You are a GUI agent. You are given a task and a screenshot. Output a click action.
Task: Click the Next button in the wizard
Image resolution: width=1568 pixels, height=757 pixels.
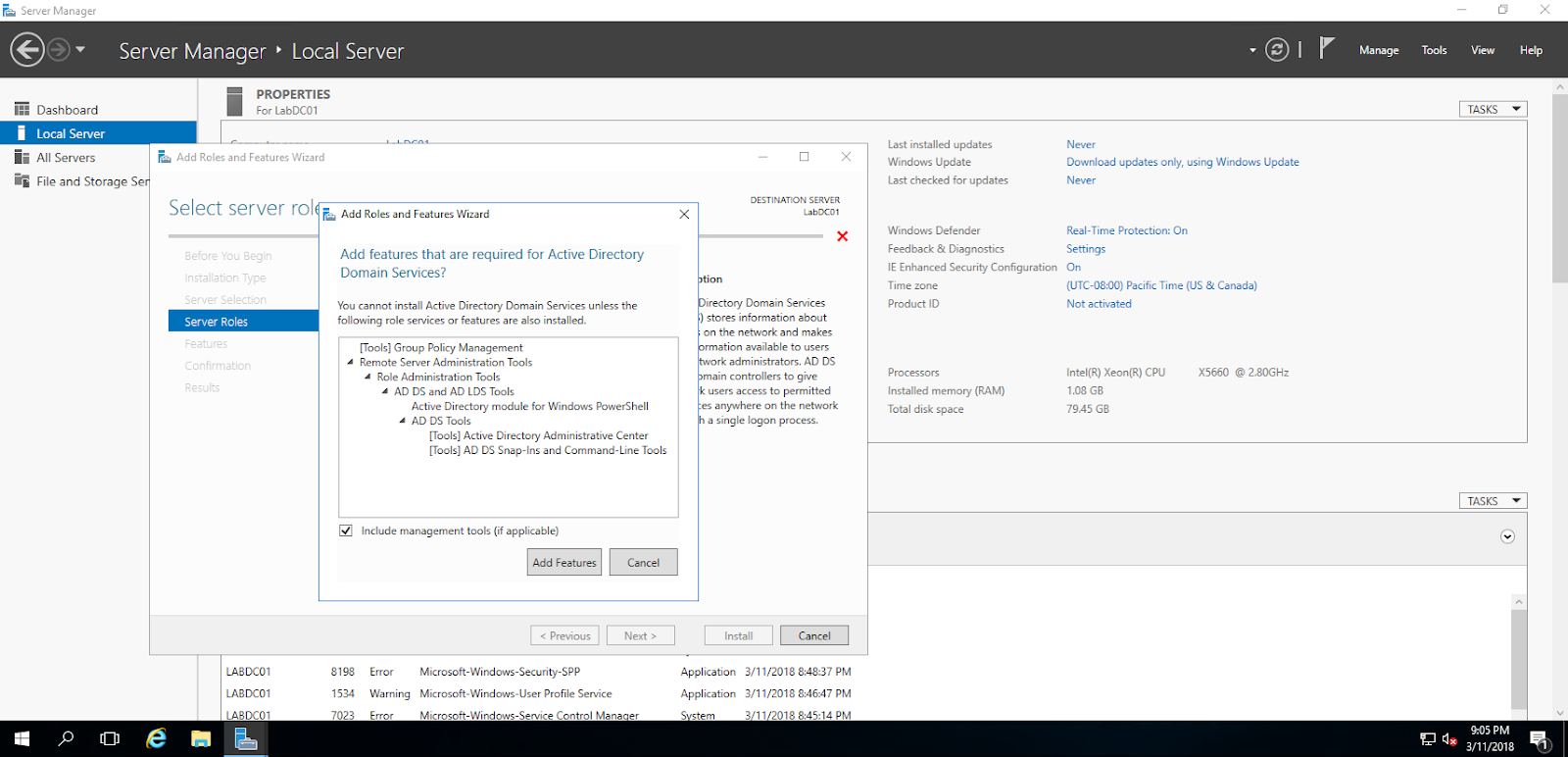640,635
